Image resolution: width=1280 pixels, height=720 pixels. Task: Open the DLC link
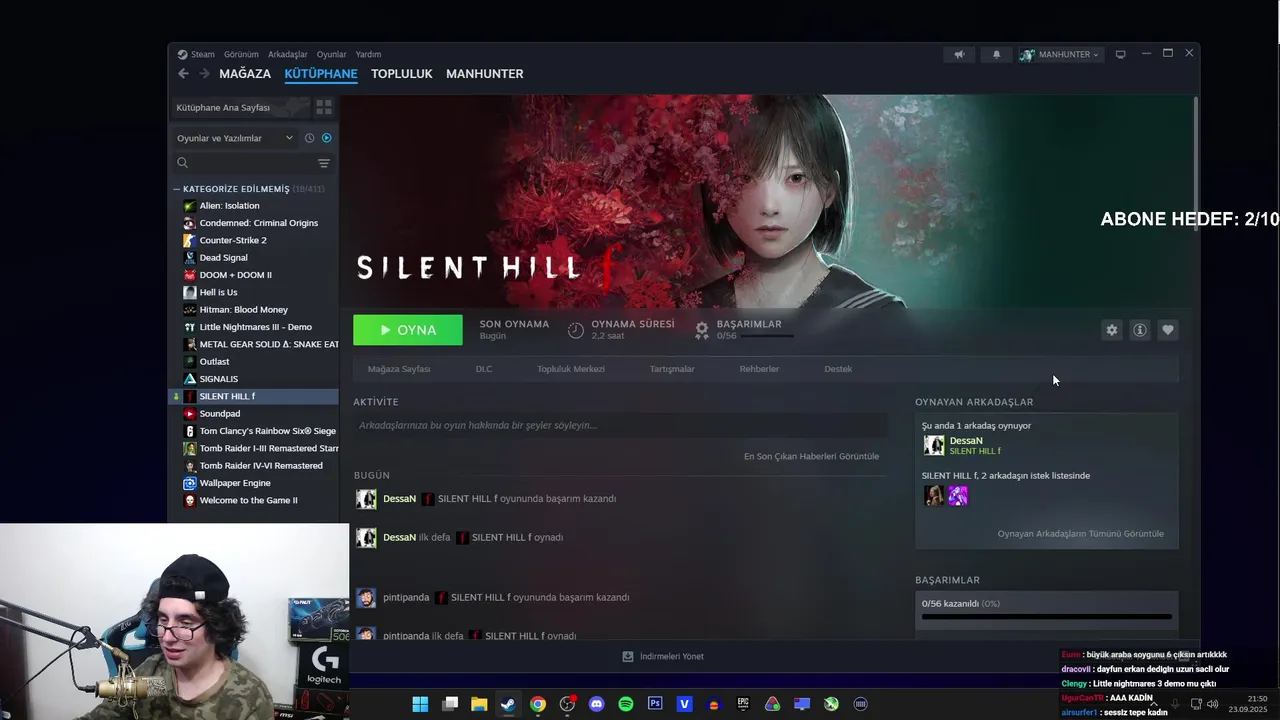[x=484, y=369]
